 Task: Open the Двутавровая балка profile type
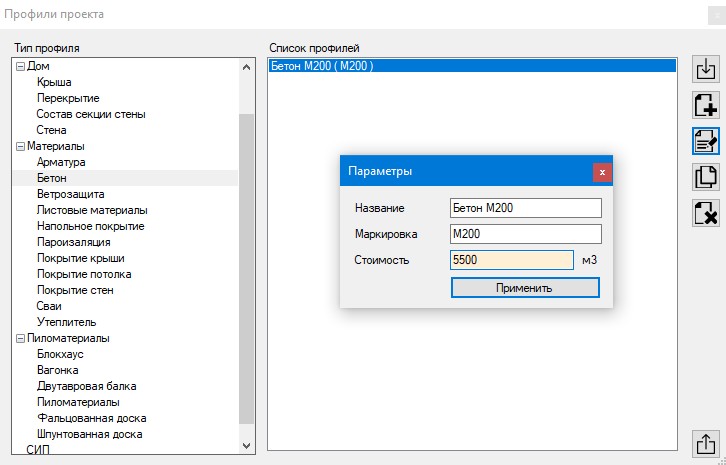[86, 386]
